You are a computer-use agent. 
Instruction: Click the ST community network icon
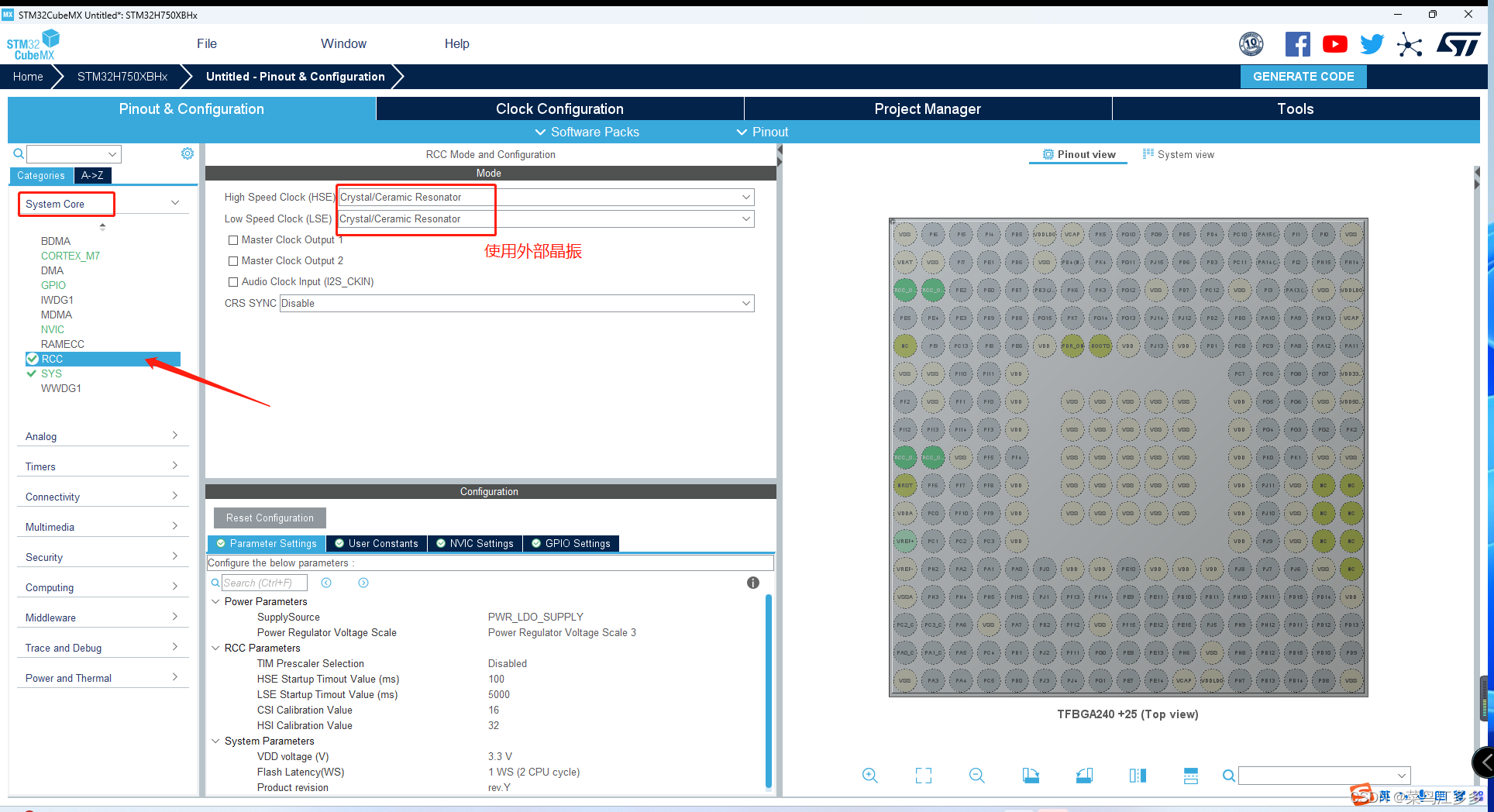tap(1410, 44)
